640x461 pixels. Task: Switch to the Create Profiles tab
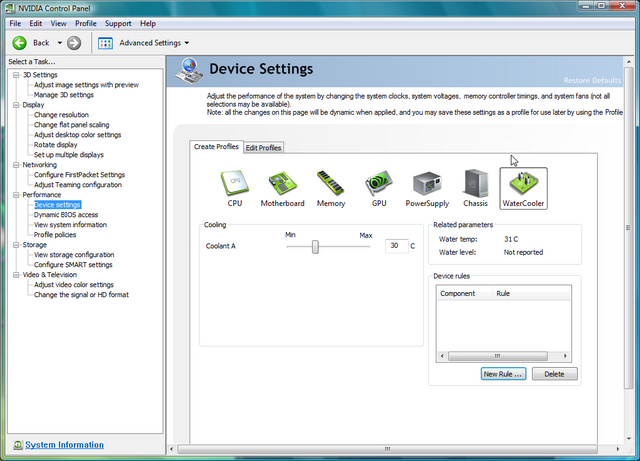point(216,147)
